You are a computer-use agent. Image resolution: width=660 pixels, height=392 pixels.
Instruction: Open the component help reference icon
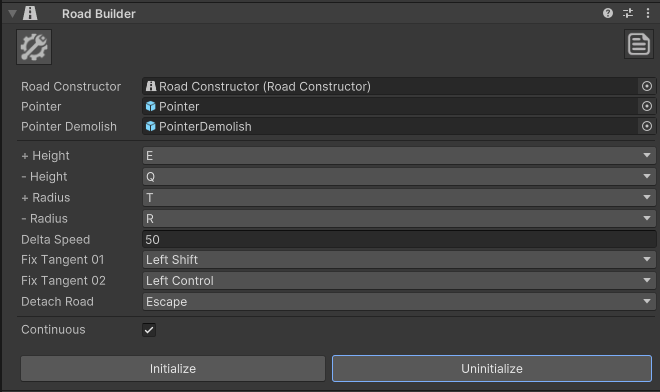pyautogui.click(x=607, y=13)
